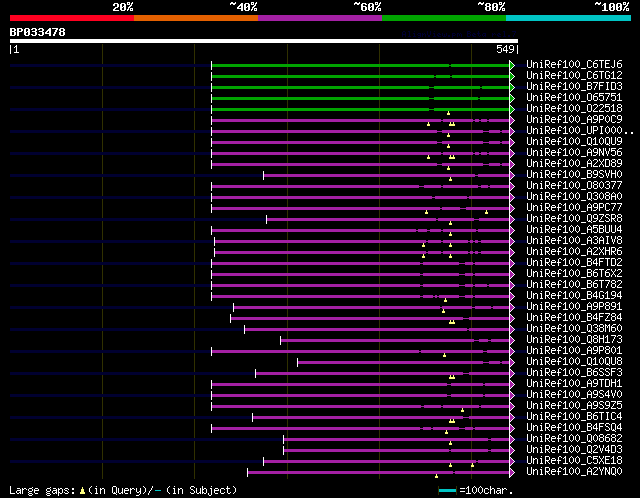640x498 pixels.
Task: Click the green alignment bar of UniRef100_C6TEJ6
Action: (360, 65)
